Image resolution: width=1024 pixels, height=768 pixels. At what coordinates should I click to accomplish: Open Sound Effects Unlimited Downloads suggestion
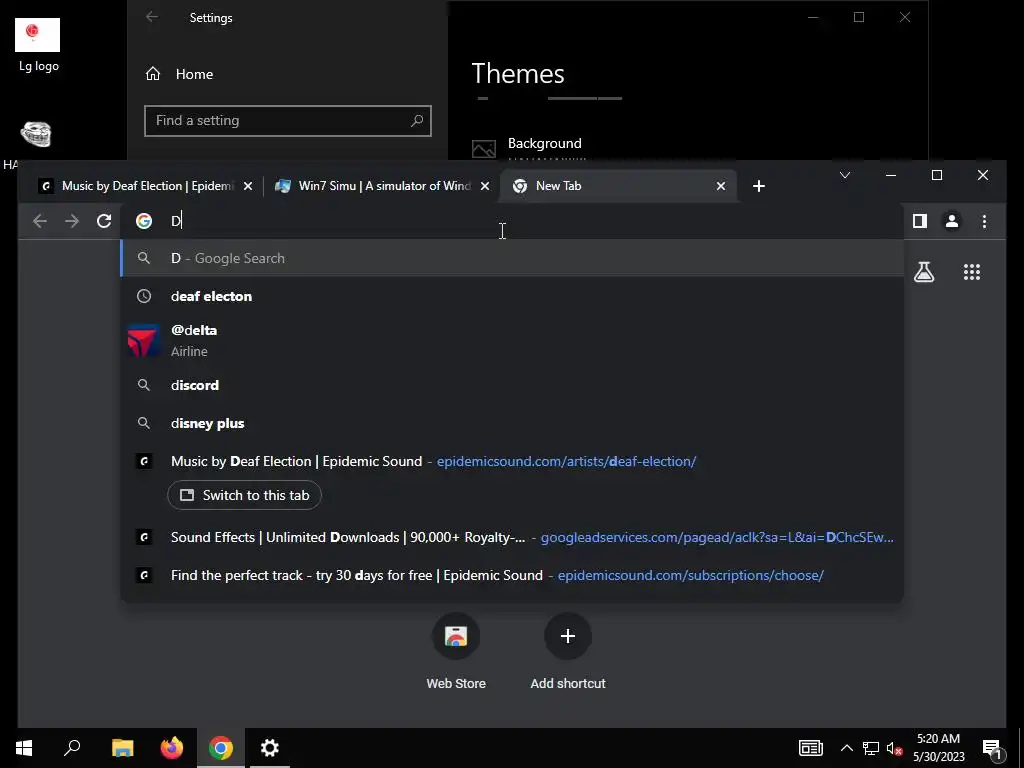tap(512, 537)
